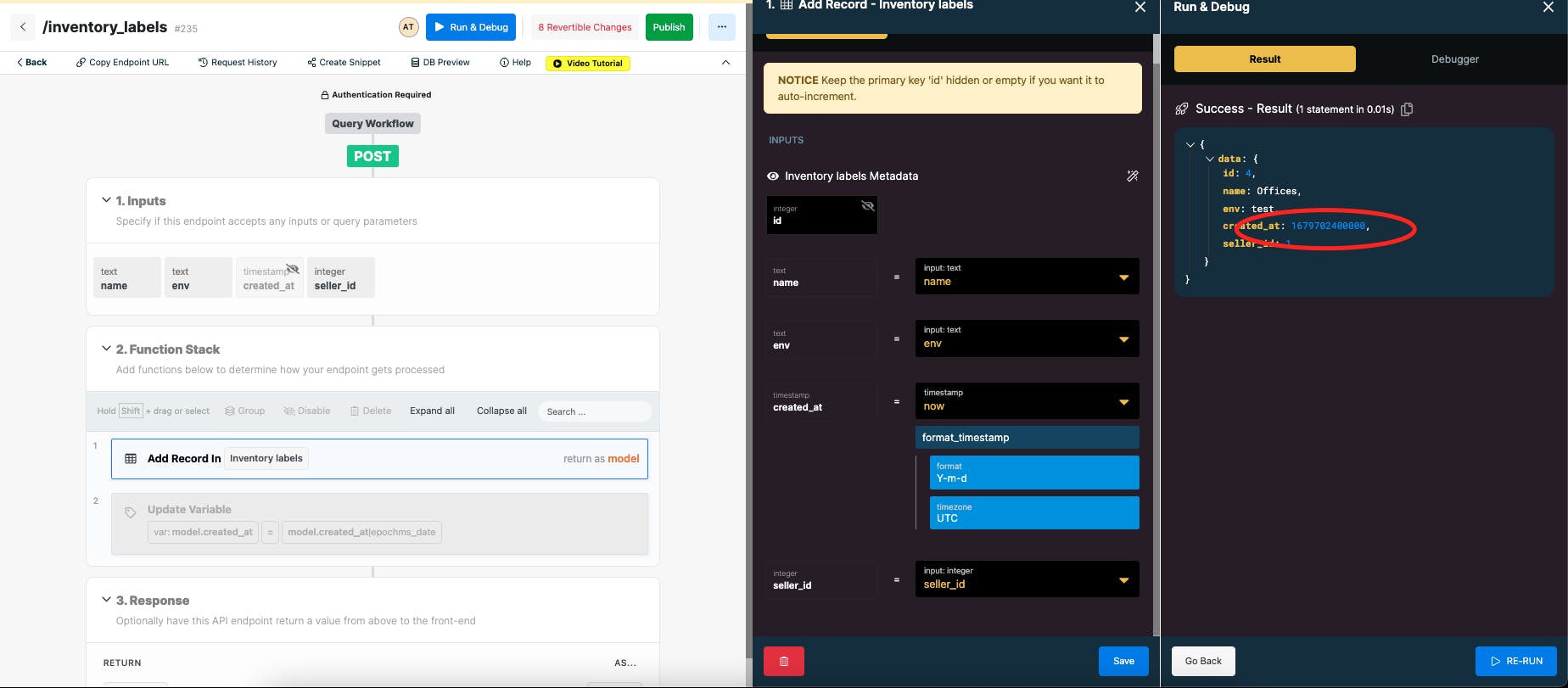The height and width of the screenshot is (688, 1568).
Task: Click the model.created_at|epochms_date value
Action: [361, 533]
